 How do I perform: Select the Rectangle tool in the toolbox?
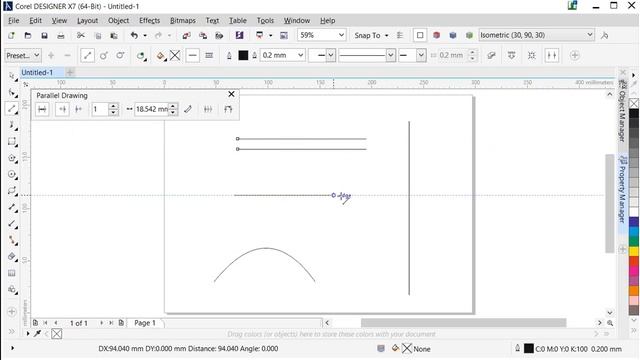point(12,142)
